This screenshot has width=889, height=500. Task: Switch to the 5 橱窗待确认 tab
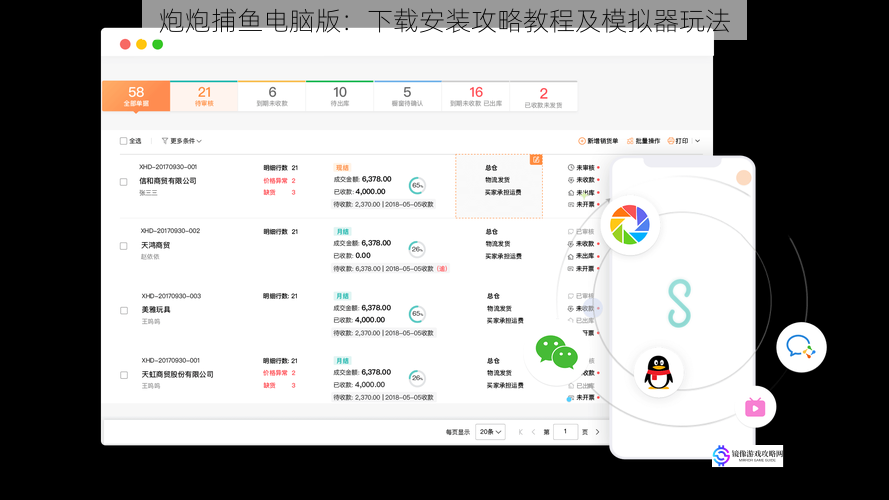click(x=408, y=96)
